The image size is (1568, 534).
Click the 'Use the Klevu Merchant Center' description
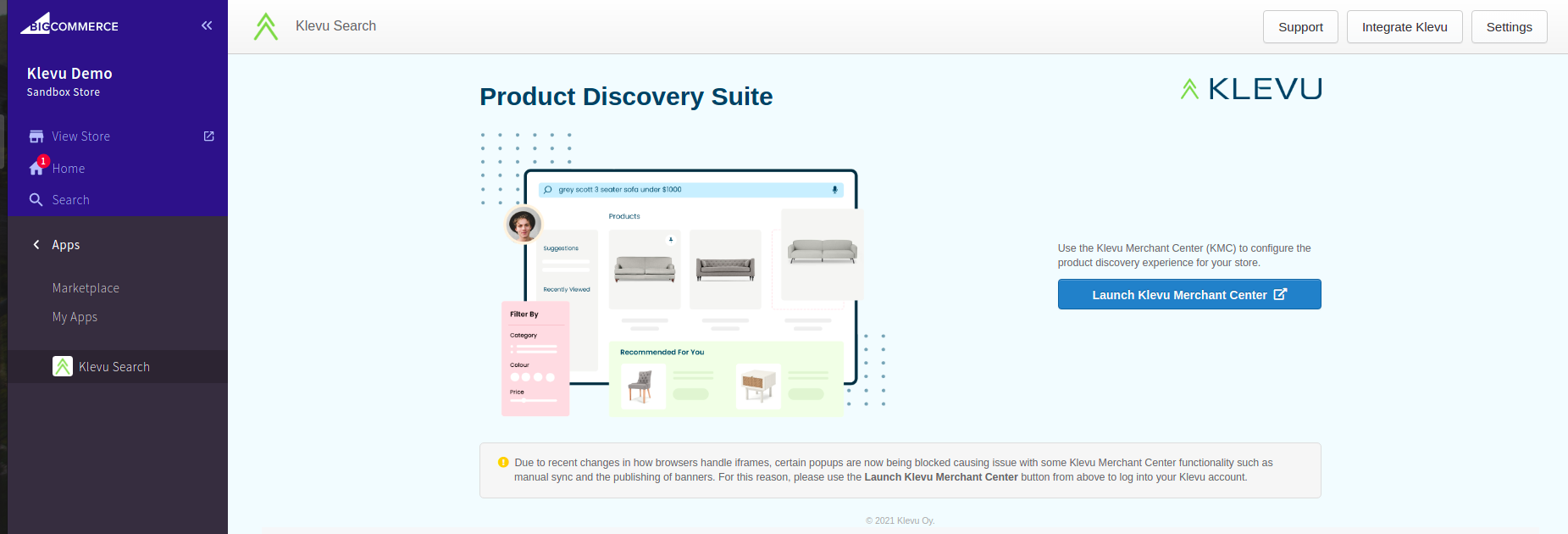point(1184,255)
